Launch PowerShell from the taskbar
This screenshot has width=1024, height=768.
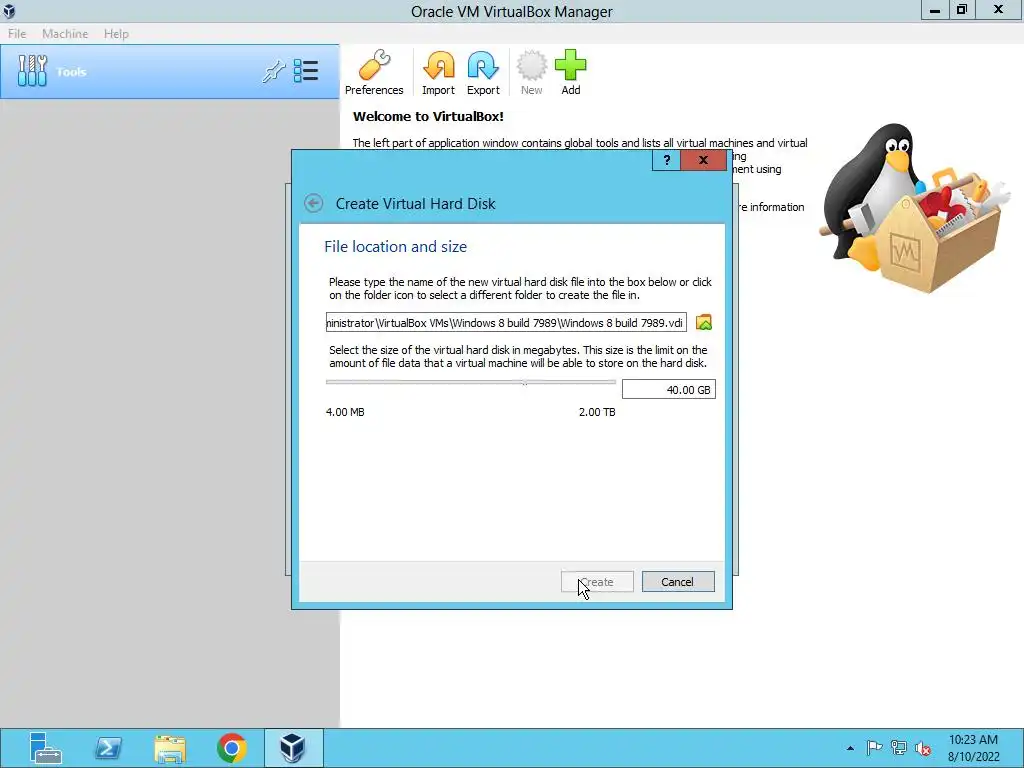click(x=108, y=748)
